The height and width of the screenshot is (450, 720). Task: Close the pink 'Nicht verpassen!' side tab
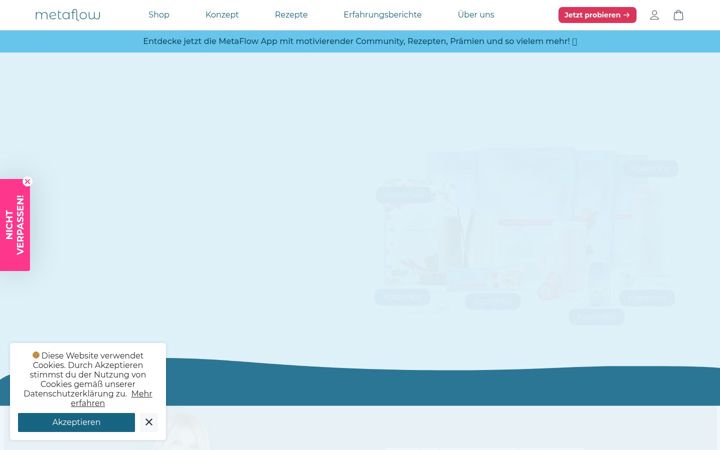click(x=27, y=182)
